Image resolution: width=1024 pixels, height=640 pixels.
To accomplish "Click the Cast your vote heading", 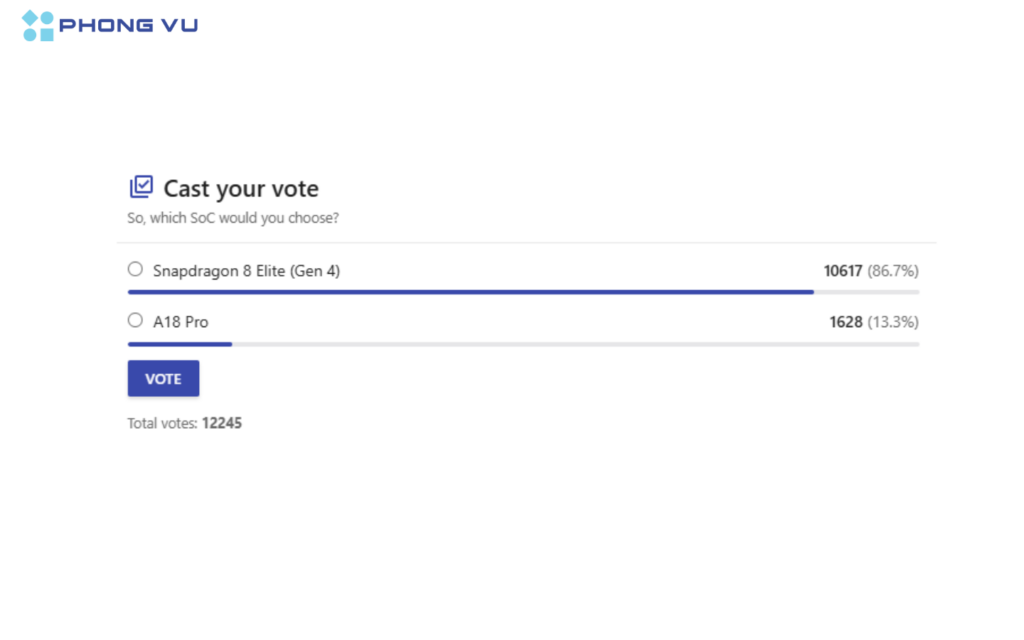I will click(x=241, y=188).
